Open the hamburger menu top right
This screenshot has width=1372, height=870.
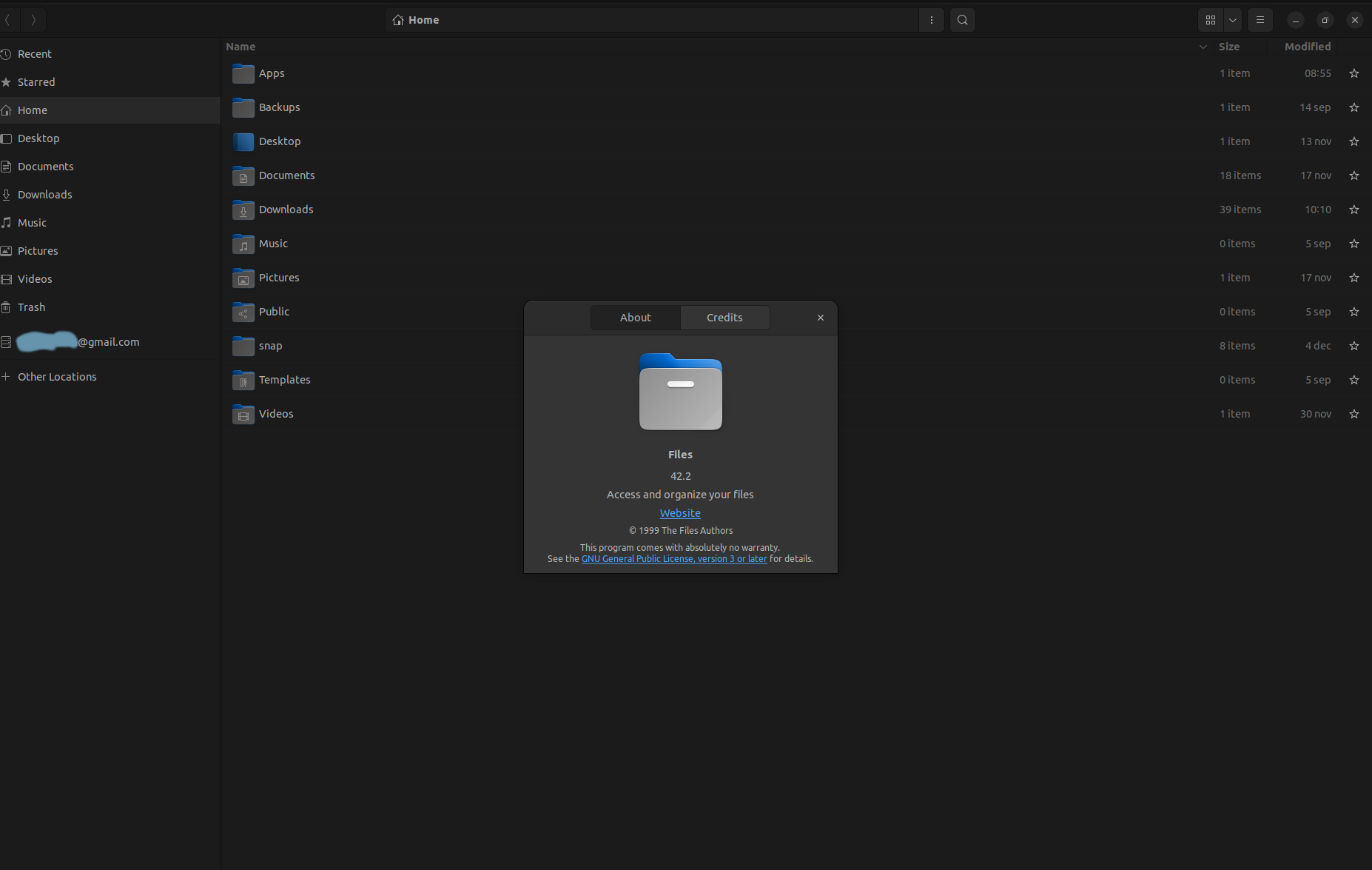tap(1260, 20)
